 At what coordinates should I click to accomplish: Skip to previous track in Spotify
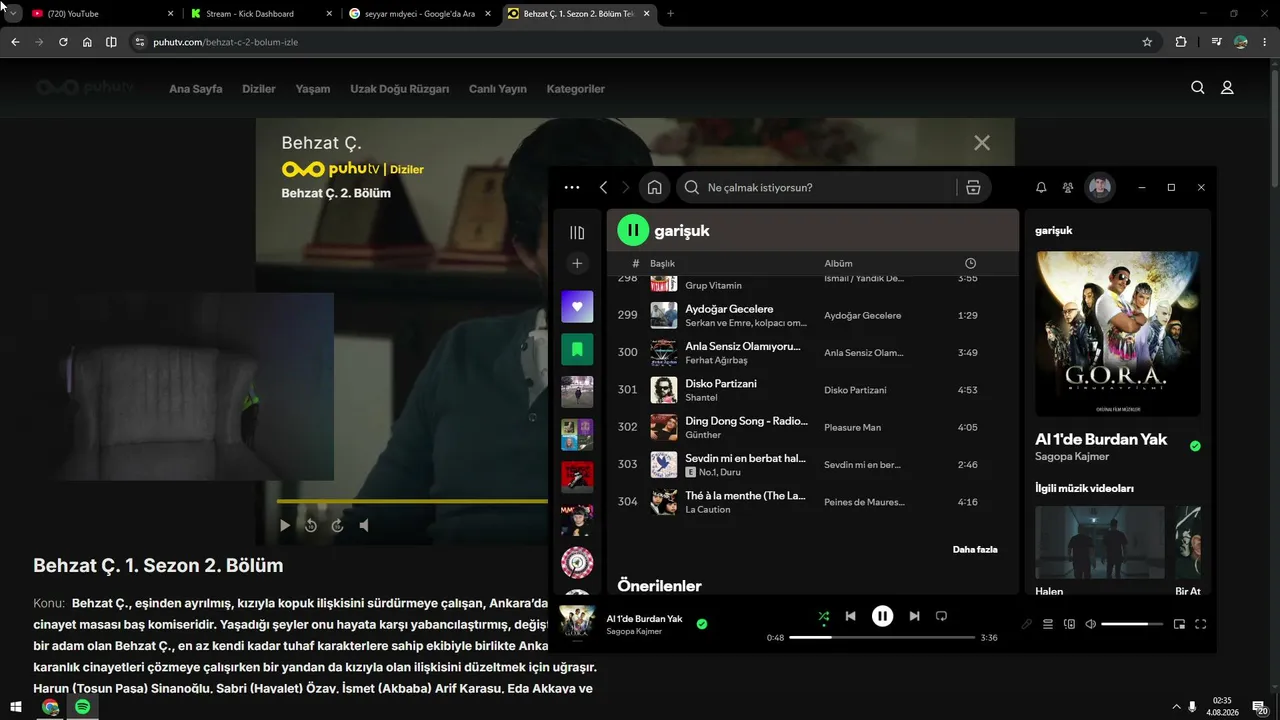pyautogui.click(x=850, y=616)
